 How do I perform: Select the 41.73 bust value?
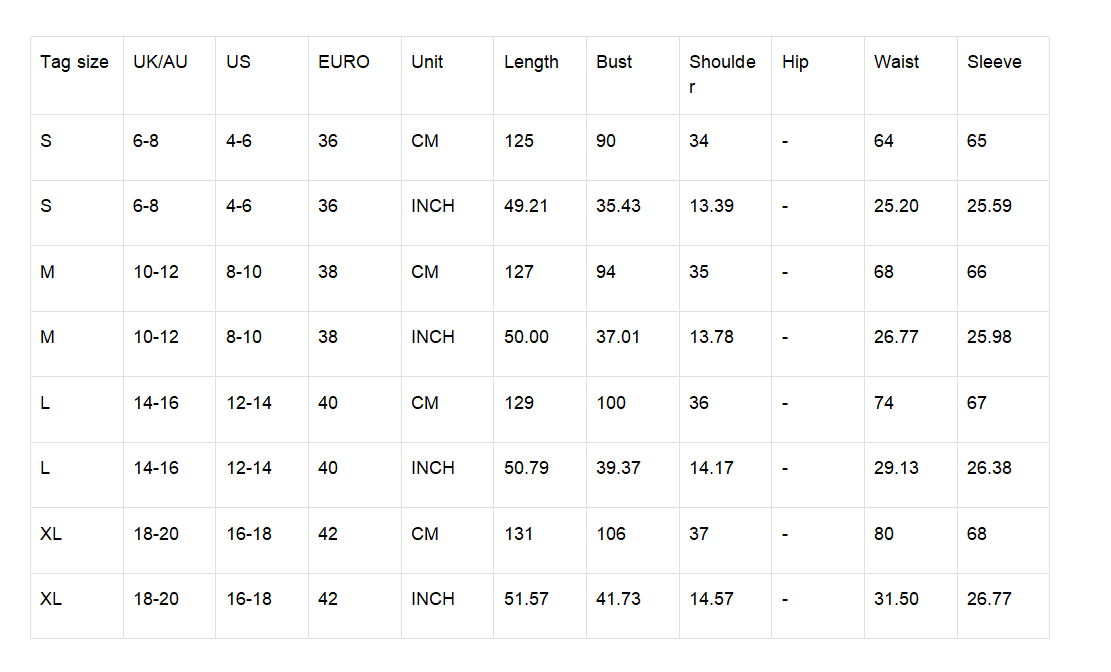click(x=618, y=599)
